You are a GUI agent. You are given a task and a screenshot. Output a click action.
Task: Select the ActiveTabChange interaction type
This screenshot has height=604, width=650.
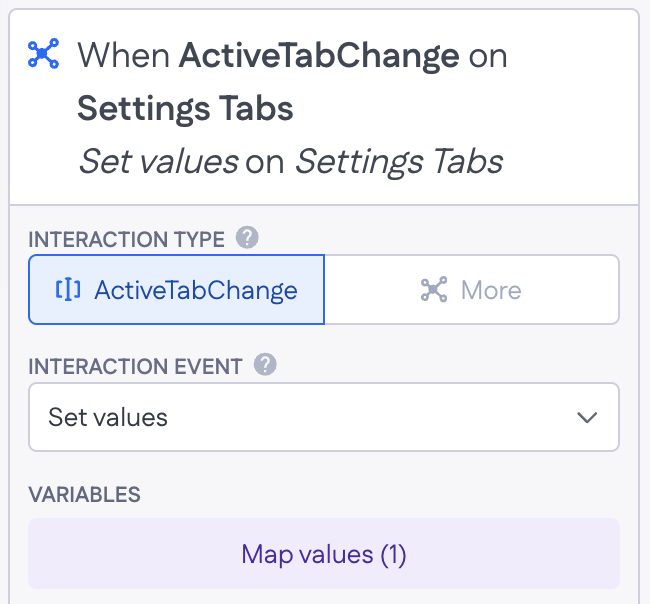(x=177, y=289)
